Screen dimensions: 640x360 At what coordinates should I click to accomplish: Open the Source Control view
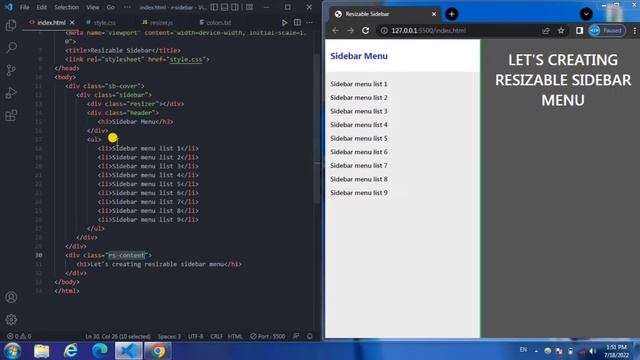(x=11, y=70)
